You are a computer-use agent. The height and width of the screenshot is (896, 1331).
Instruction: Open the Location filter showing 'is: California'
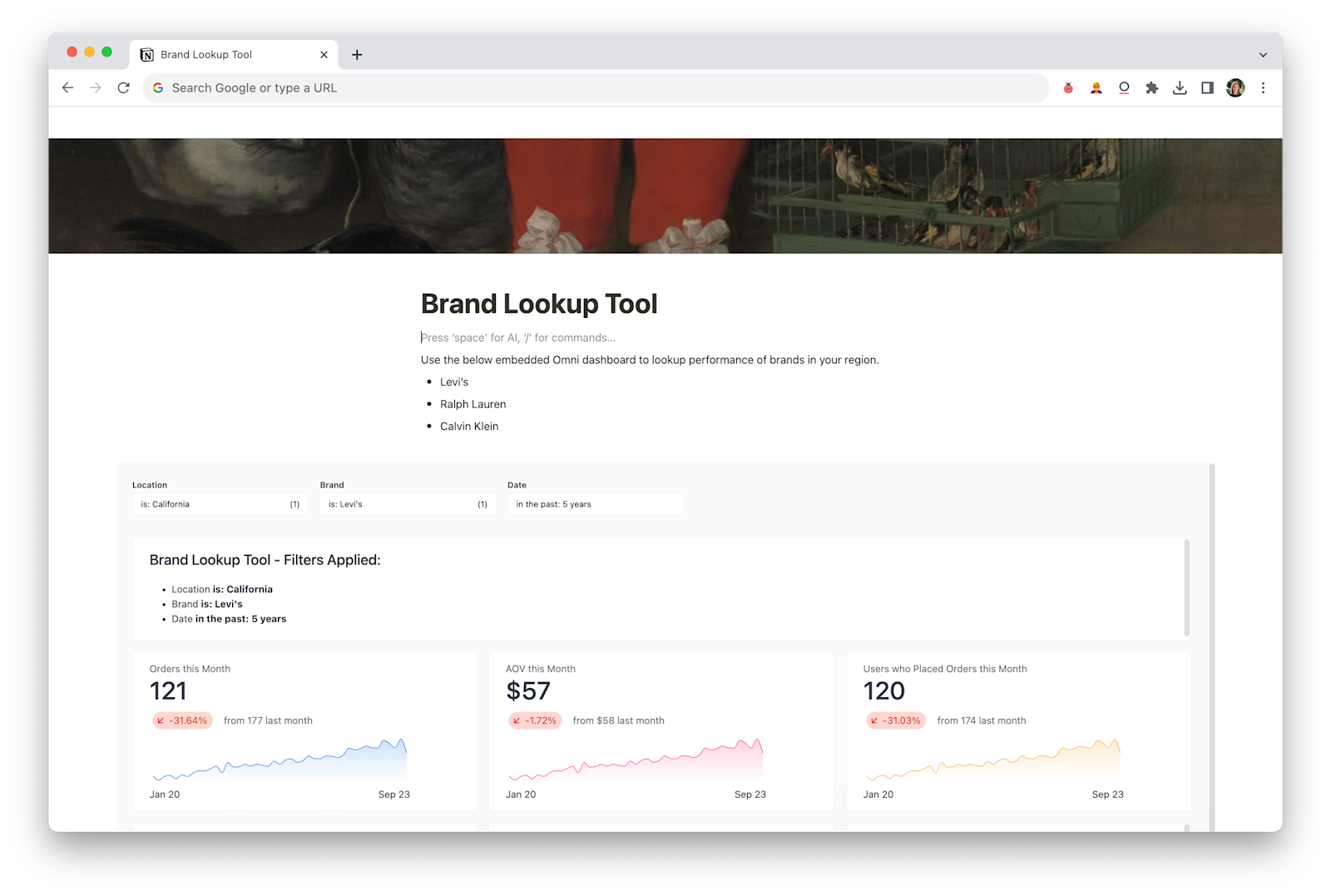[x=219, y=503]
